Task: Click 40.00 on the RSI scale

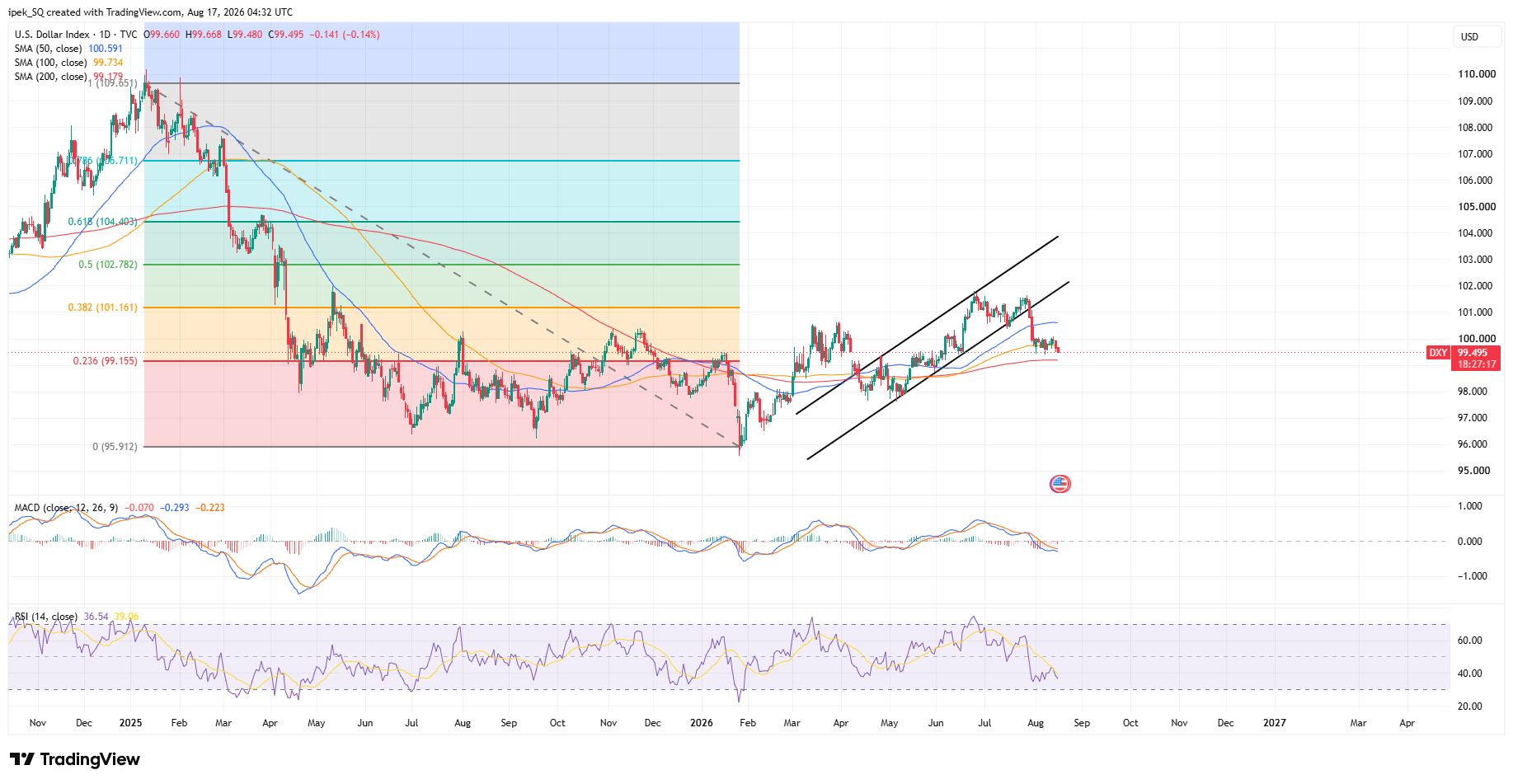Action: [1470, 674]
